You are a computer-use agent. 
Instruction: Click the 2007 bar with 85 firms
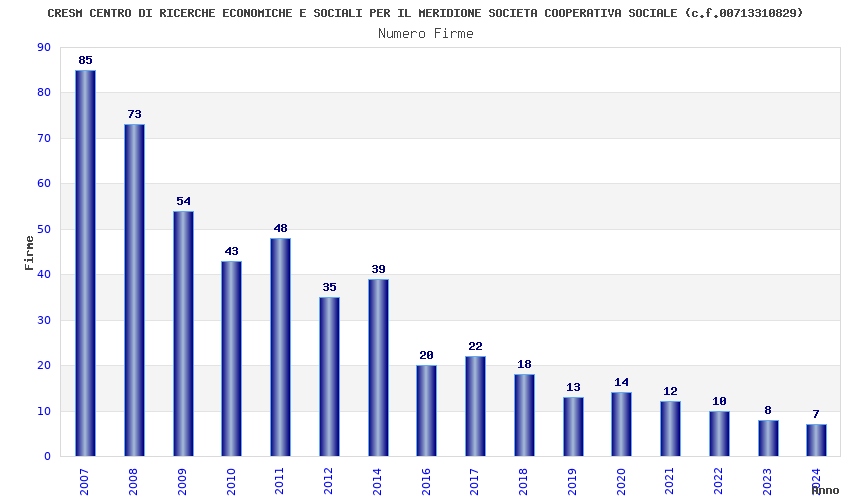click(85, 263)
